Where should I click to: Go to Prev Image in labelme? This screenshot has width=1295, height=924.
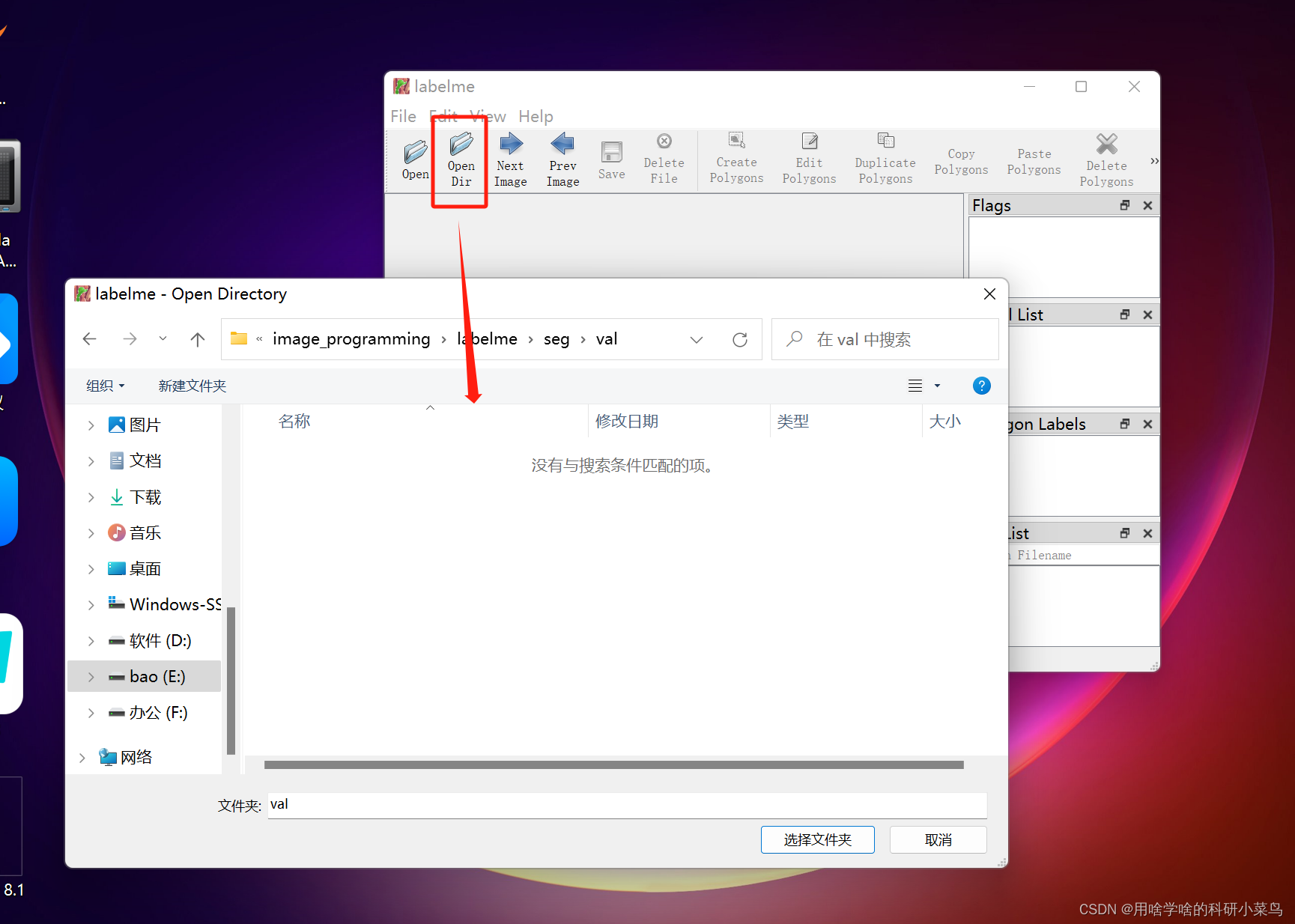point(562,159)
